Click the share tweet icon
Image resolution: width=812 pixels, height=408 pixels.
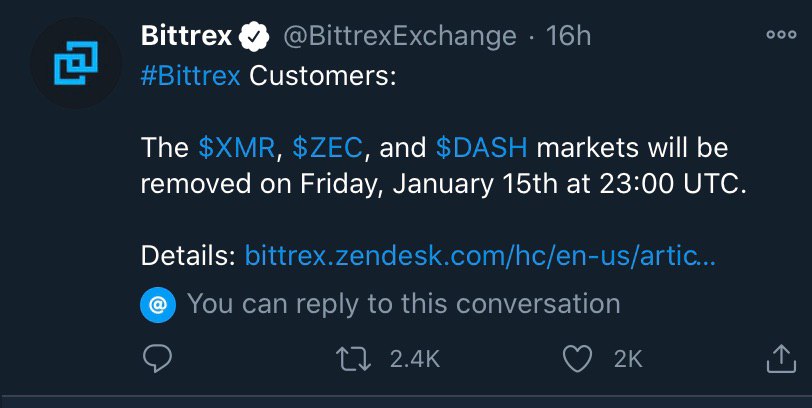pos(779,359)
